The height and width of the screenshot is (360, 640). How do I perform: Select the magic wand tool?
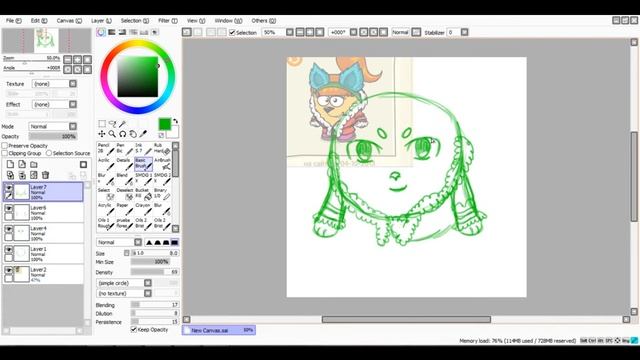point(122,123)
